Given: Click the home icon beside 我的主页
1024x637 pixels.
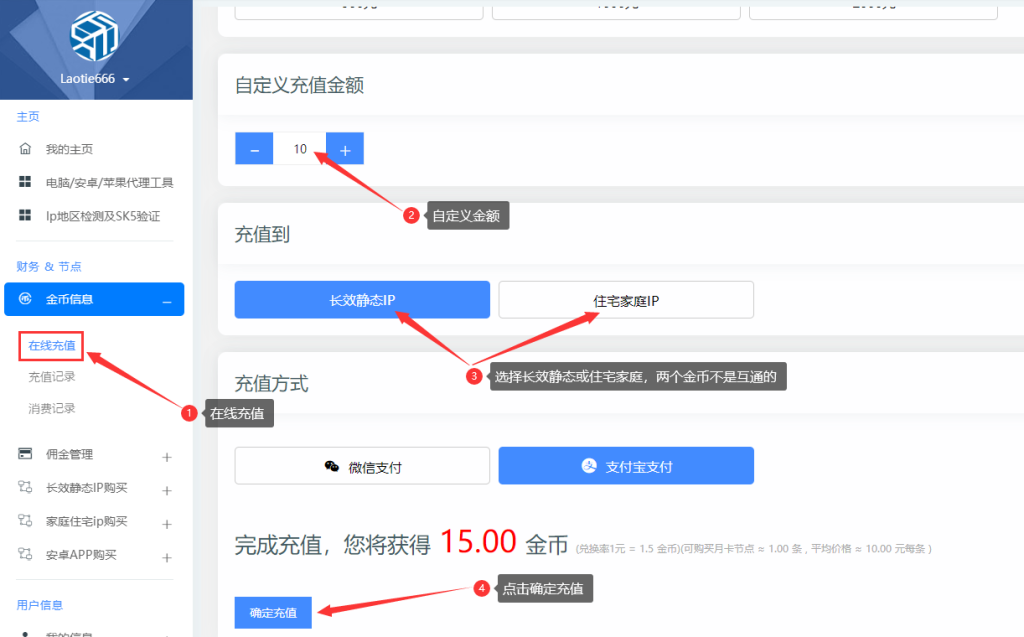Looking at the screenshot, I should pyautogui.click(x=25, y=149).
